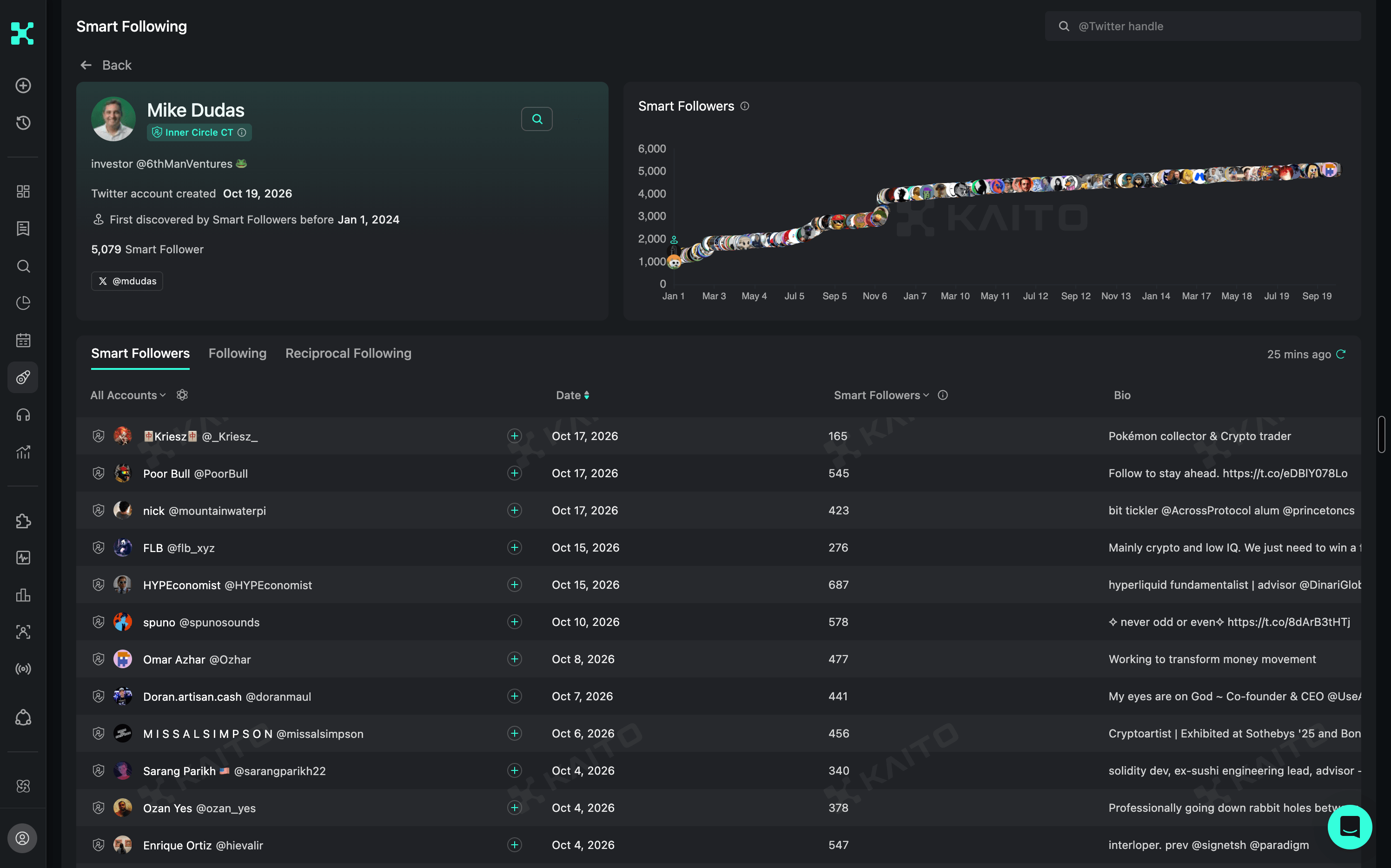The height and width of the screenshot is (868, 1391).
Task: Click the Smart Followers column info icon
Action: click(942, 395)
